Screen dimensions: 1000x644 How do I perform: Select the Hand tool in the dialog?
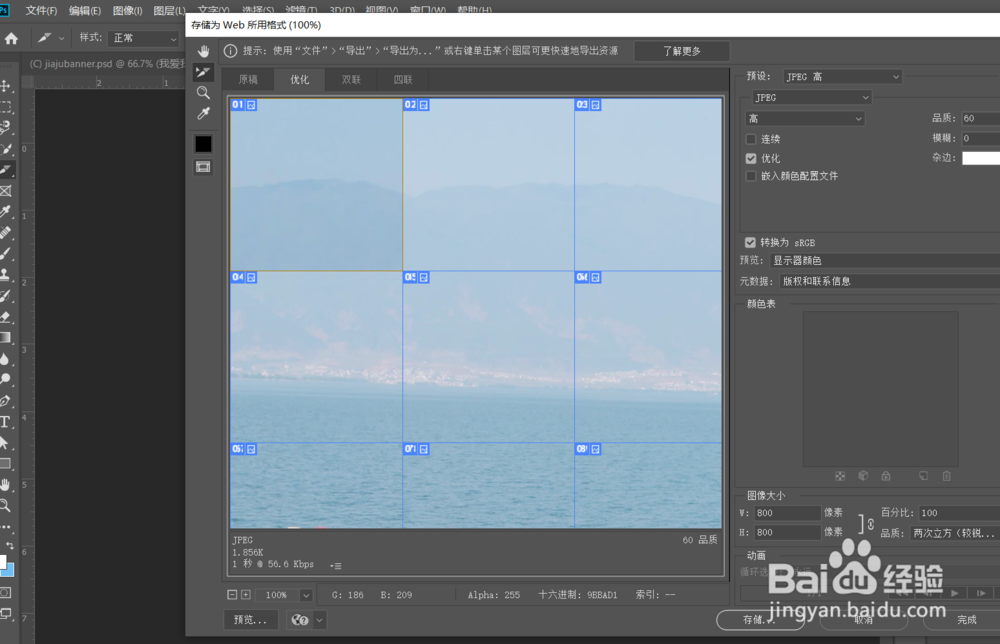pyautogui.click(x=203, y=50)
